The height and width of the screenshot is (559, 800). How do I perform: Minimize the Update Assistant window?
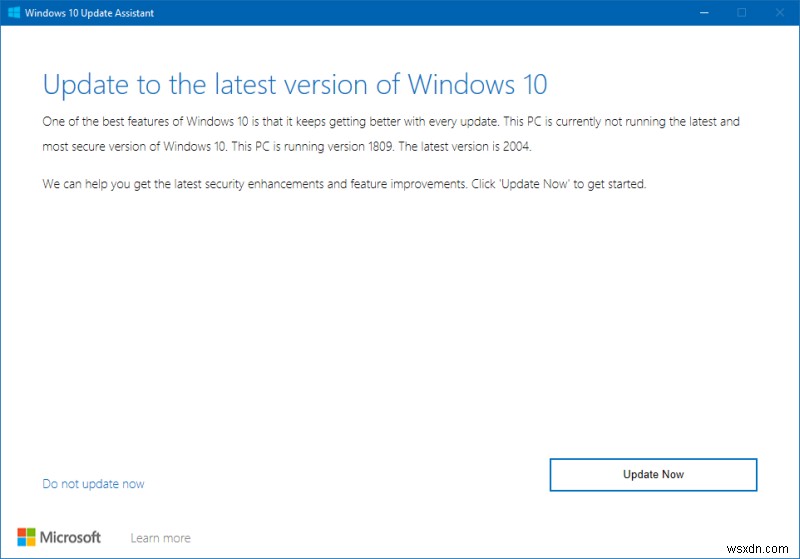coord(704,13)
